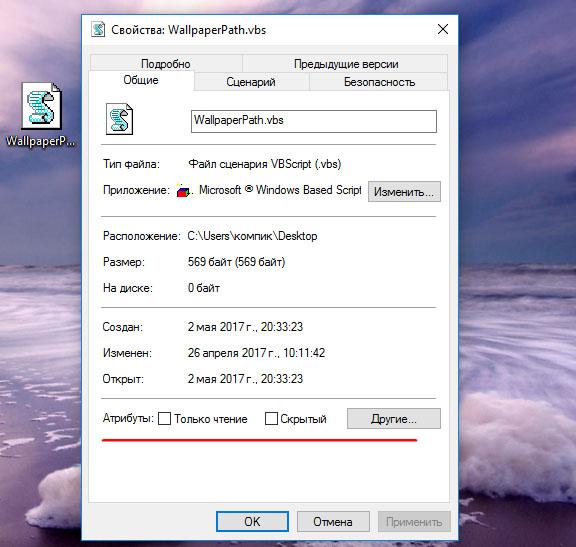Click the Изменить... button

pyautogui.click(x=404, y=191)
